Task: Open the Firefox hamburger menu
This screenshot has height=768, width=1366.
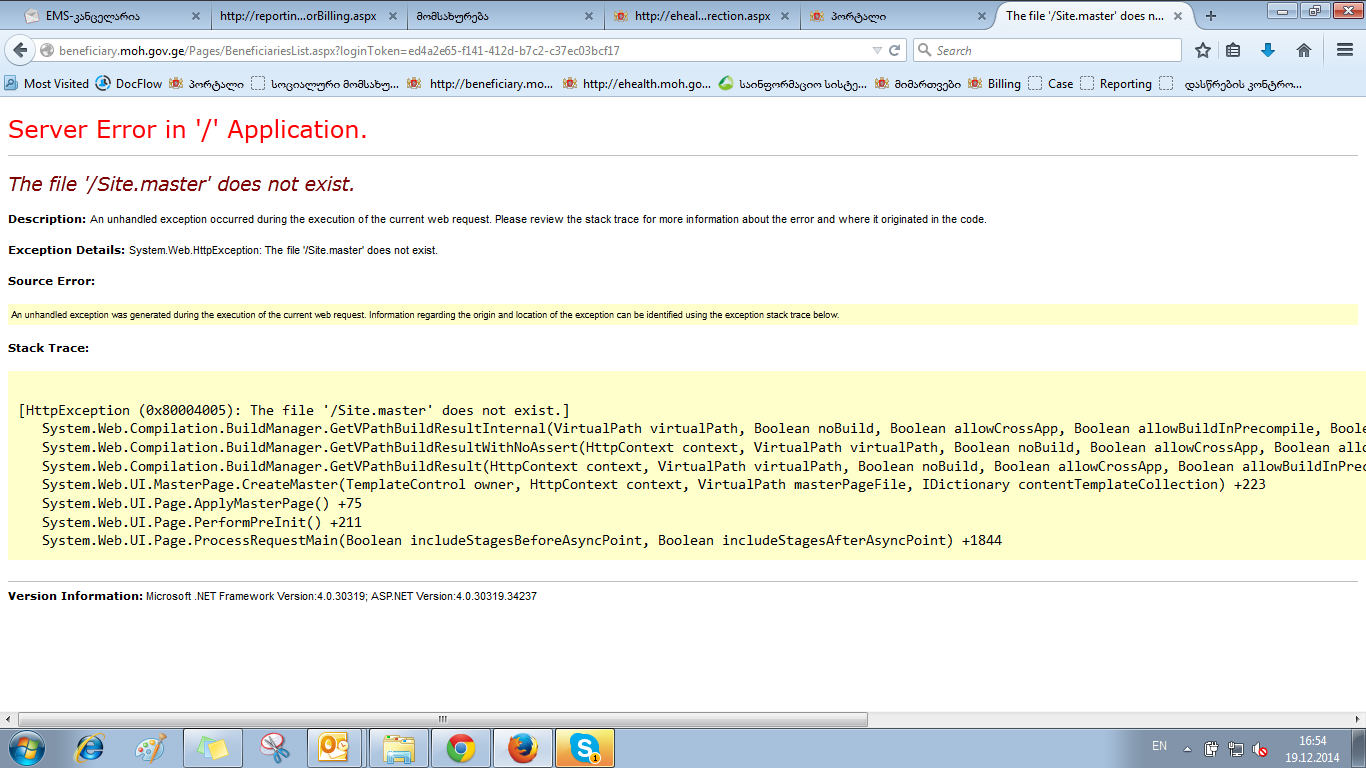Action: pos(1344,51)
